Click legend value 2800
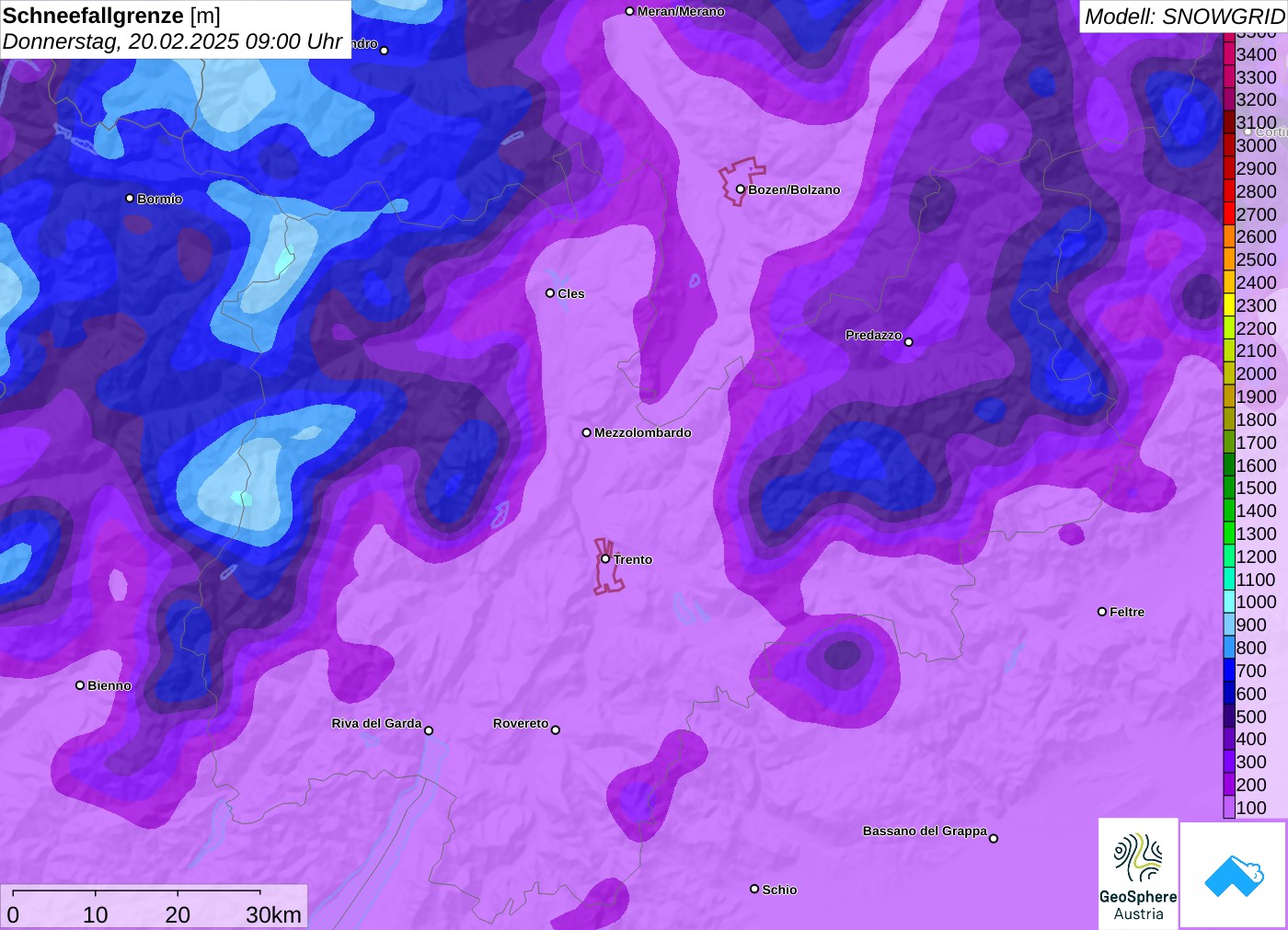This screenshot has width=1288, height=930. (1257, 191)
